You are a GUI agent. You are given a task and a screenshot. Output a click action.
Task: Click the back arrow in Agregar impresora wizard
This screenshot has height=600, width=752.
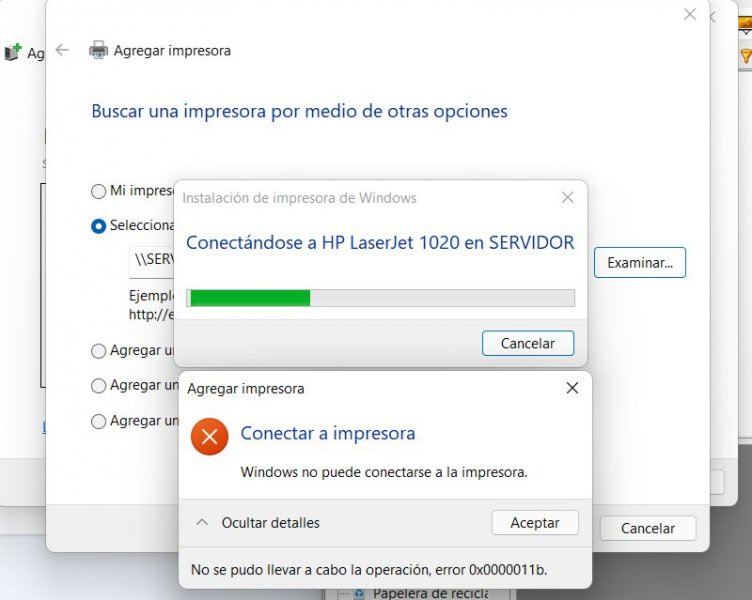click(62, 50)
